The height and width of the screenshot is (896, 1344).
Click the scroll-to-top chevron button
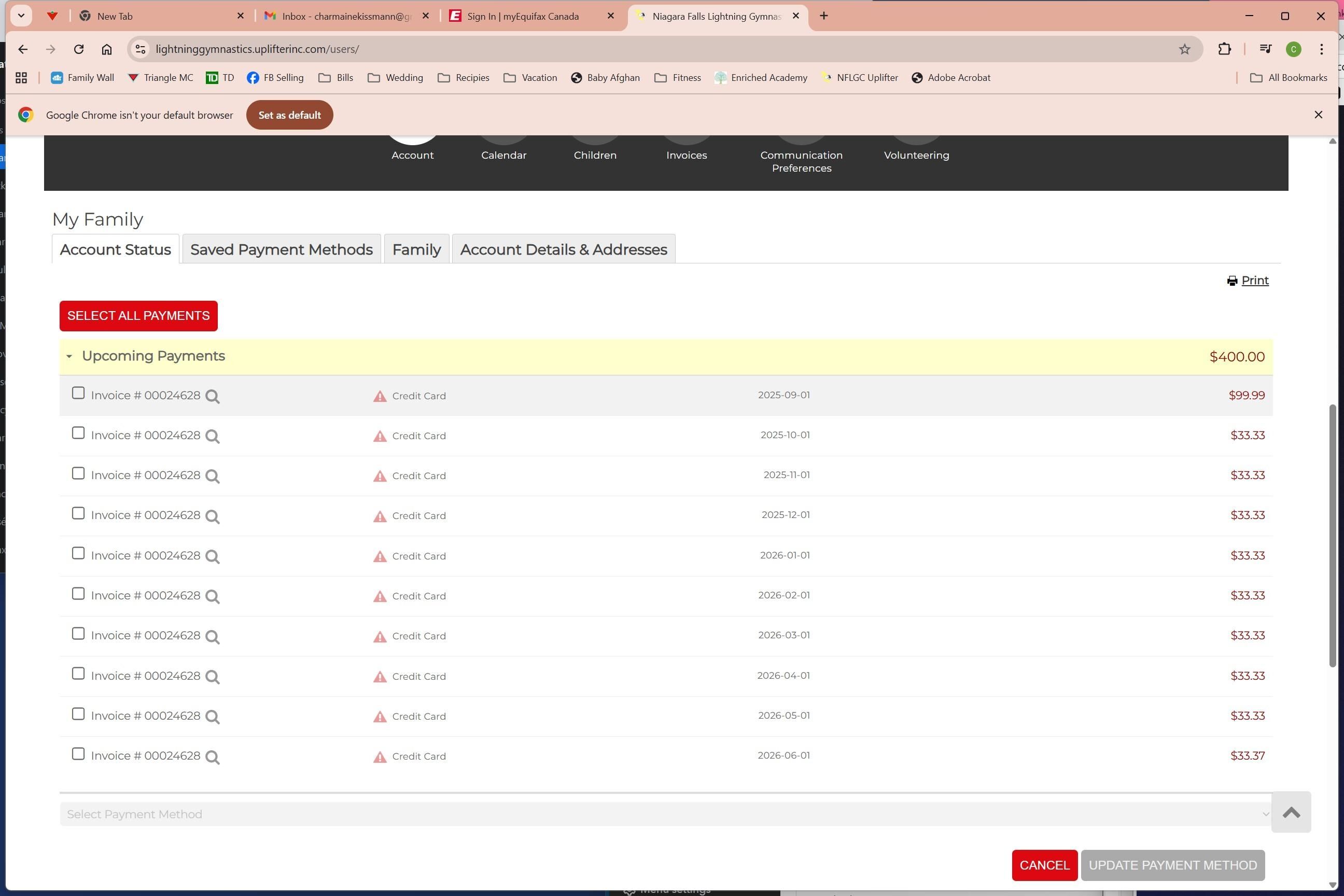pos(1291,812)
